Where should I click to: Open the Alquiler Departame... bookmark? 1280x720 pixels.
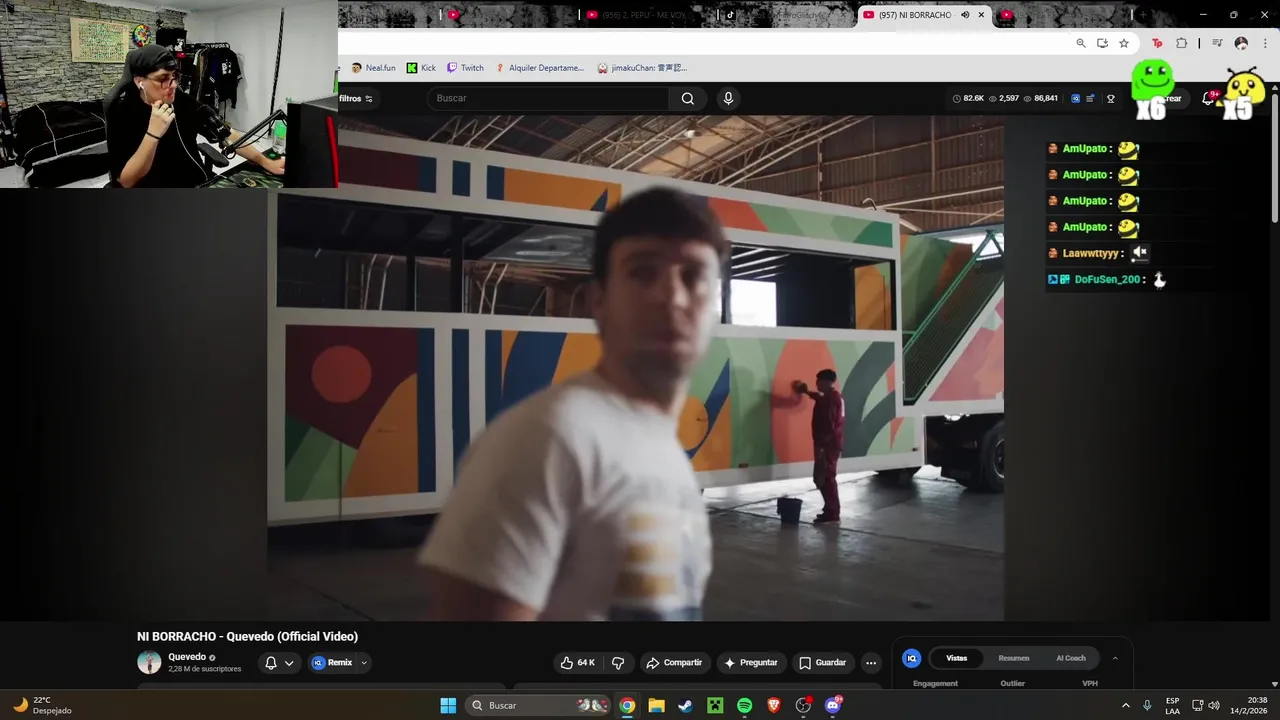(539, 68)
